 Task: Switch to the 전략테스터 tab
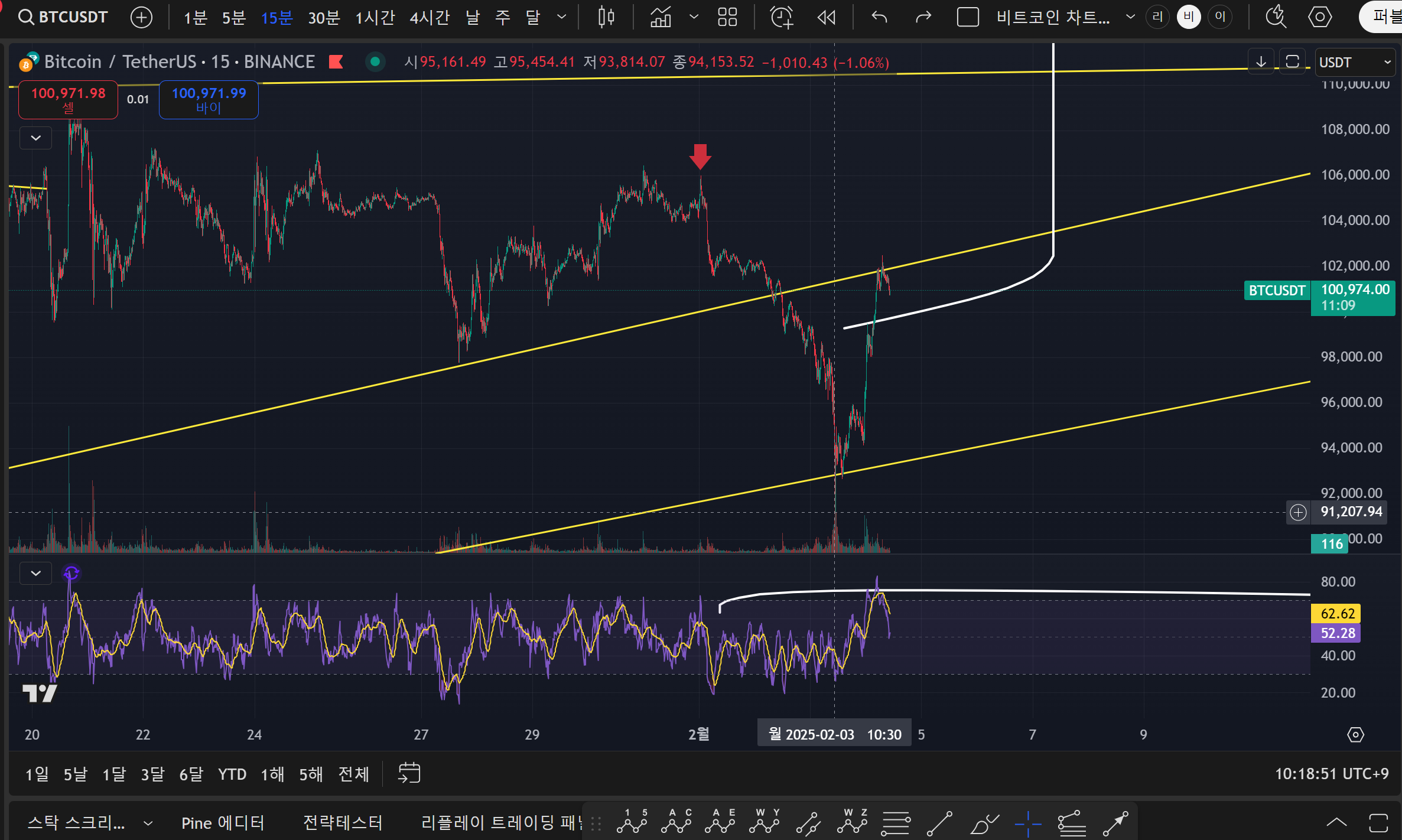point(343,822)
